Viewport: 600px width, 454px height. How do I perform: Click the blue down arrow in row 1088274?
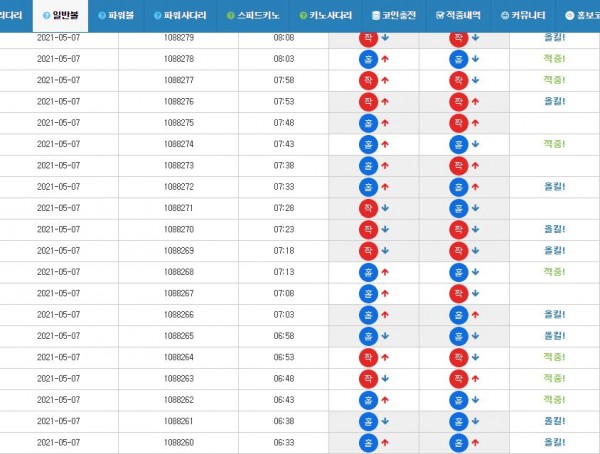[x=475, y=144]
